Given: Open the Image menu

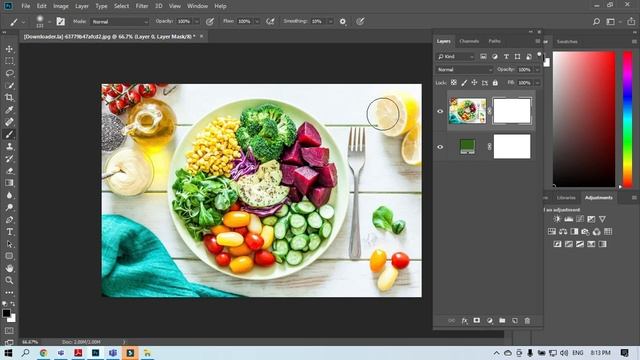Looking at the screenshot, I should tap(61, 6).
